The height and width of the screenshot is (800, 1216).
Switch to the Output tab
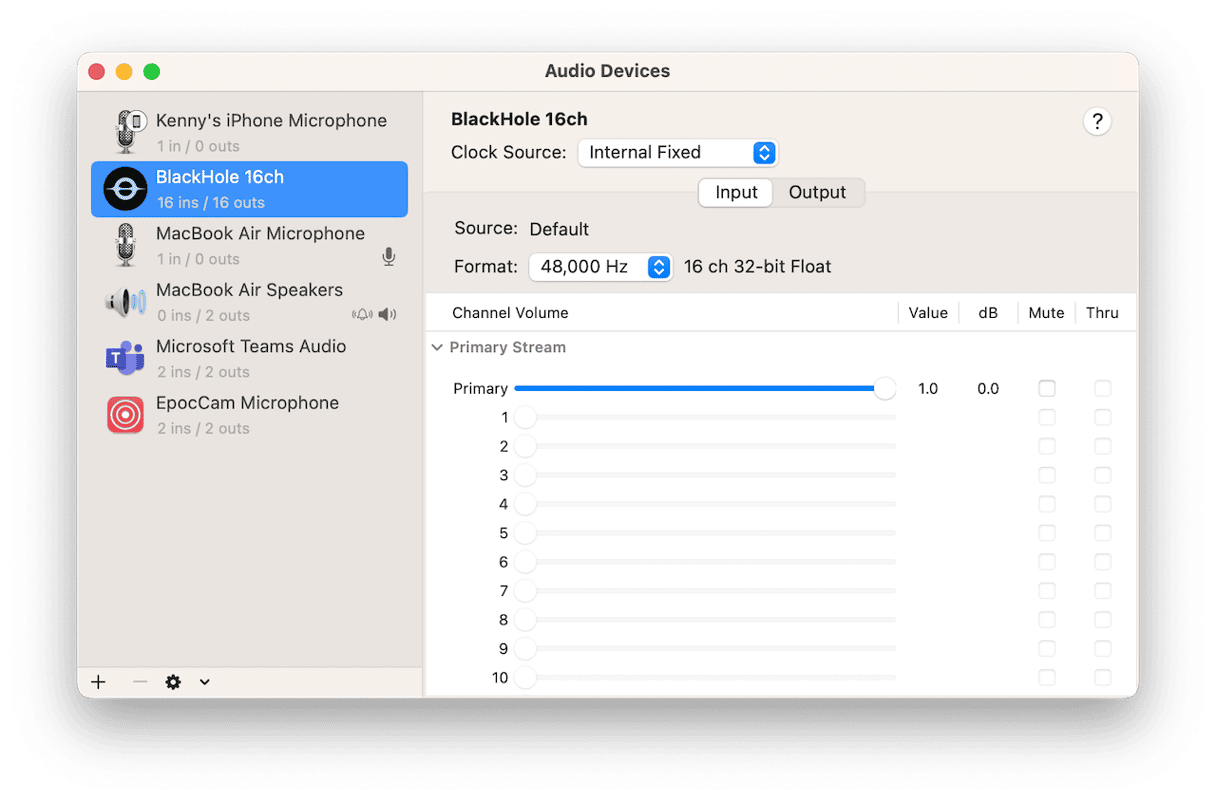coord(817,193)
